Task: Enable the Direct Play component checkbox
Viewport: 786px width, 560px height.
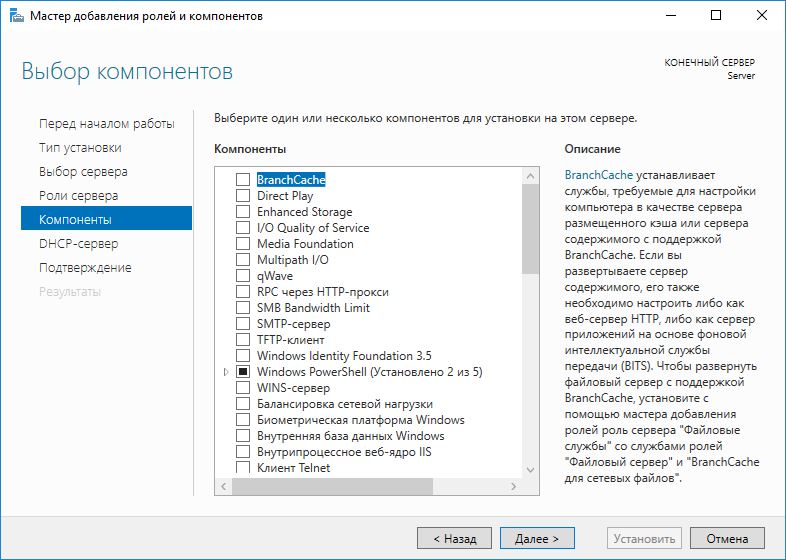Action: tap(242, 196)
